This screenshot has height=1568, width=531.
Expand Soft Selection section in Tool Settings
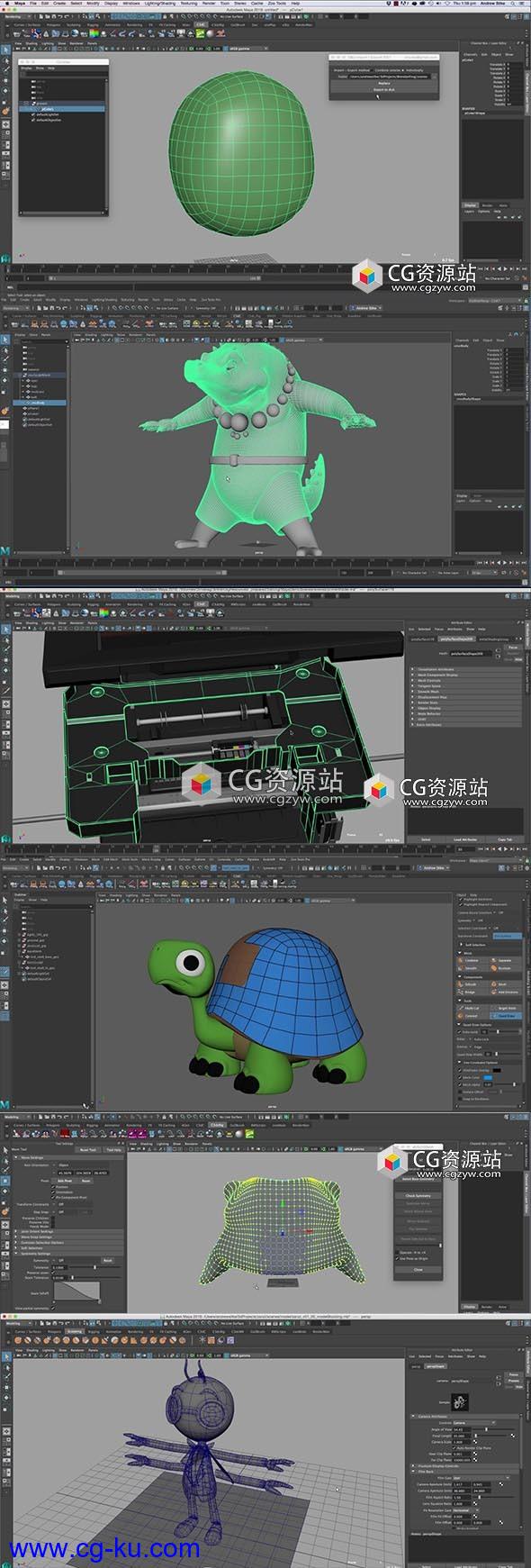coord(68,1248)
